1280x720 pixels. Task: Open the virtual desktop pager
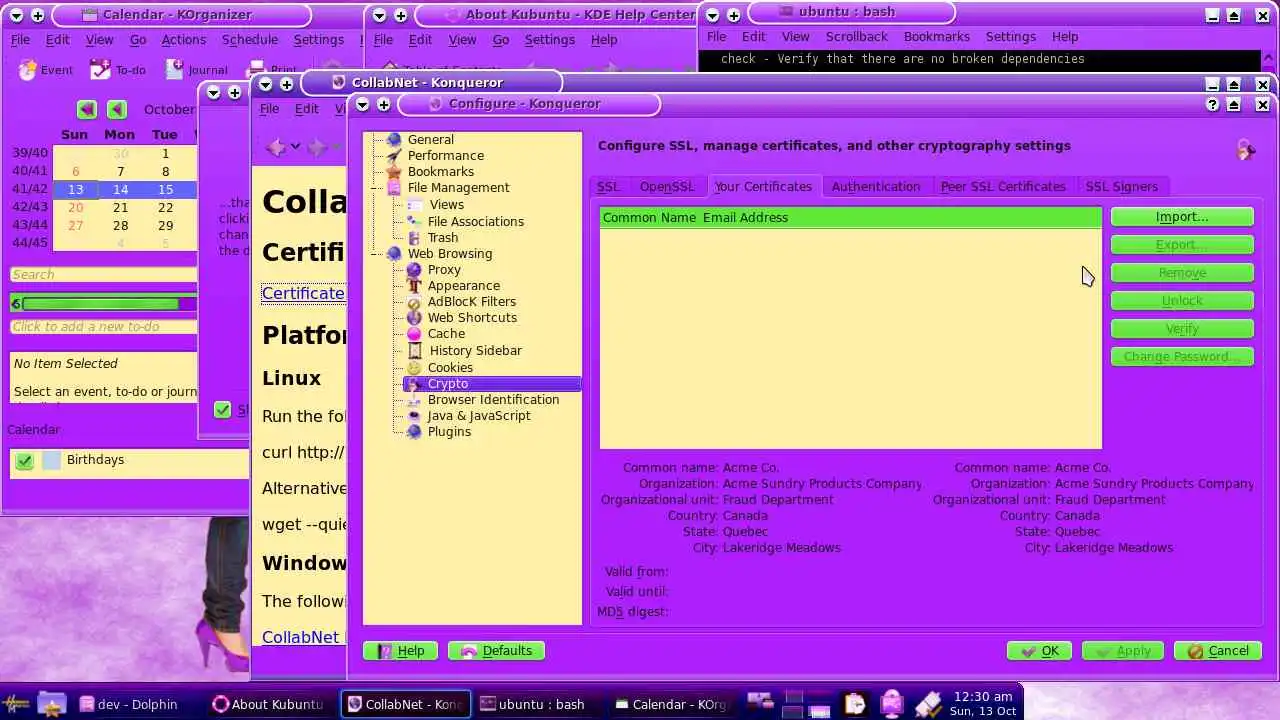(x=808, y=704)
